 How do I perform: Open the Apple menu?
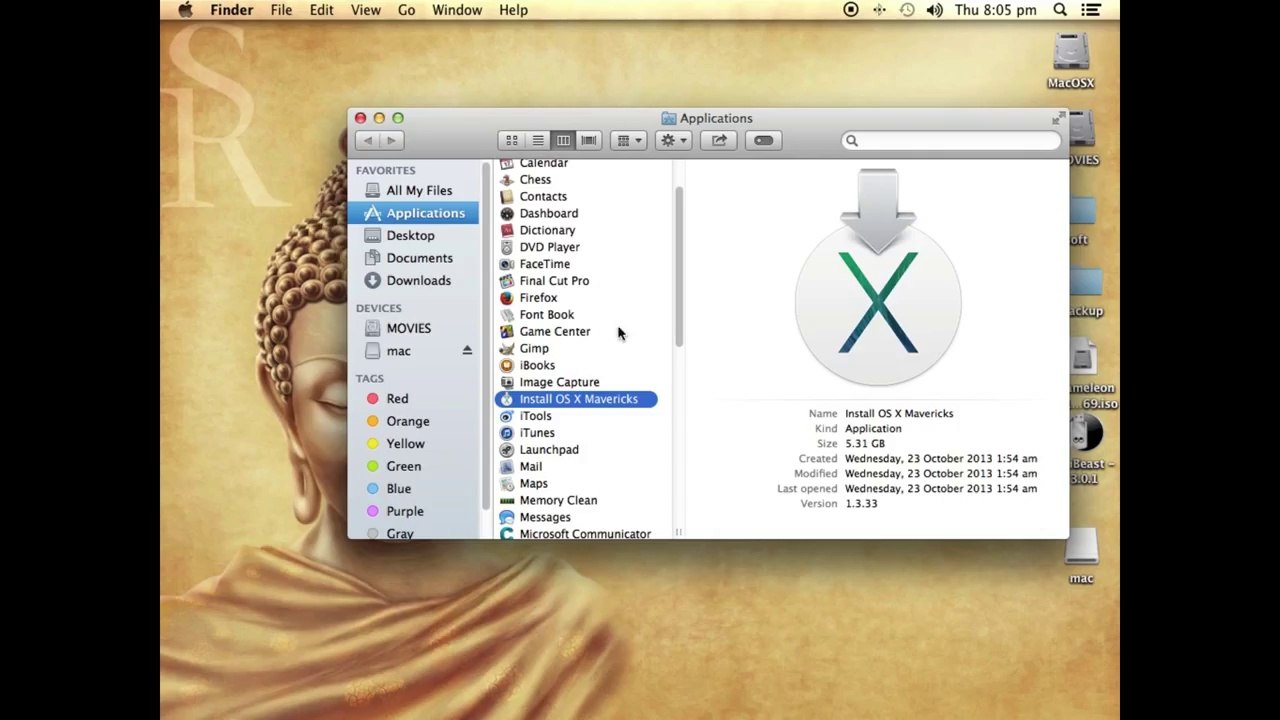pyautogui.click(x=185, y=10)
